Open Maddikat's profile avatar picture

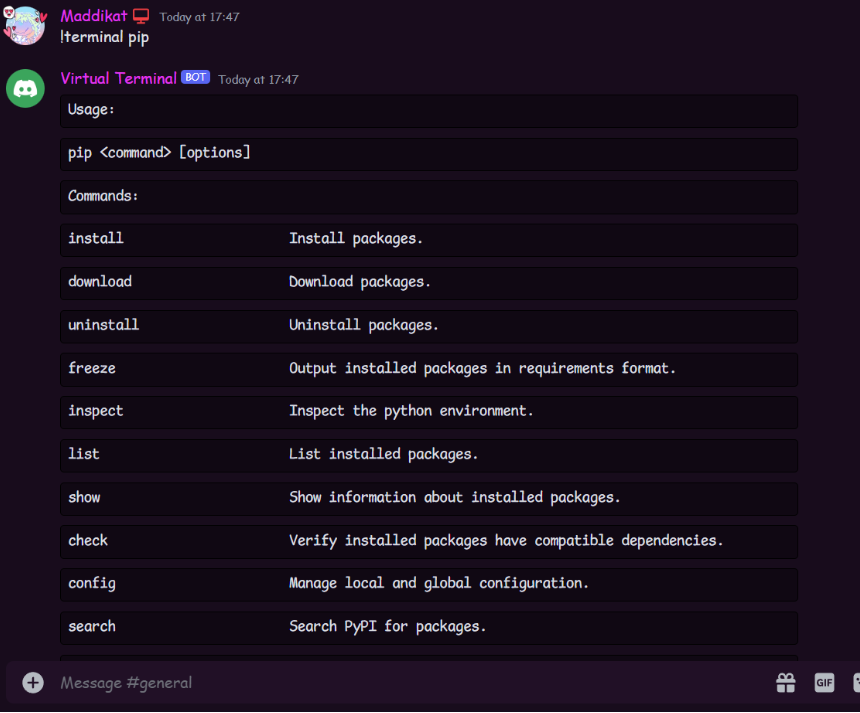(x=25, y=26)
